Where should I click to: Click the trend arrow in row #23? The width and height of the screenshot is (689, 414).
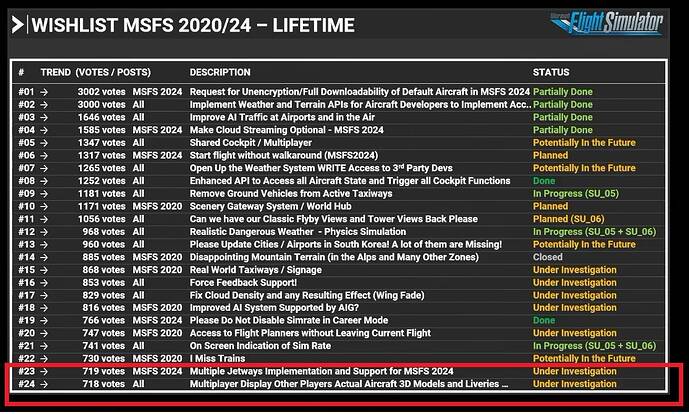coord(44,372)
